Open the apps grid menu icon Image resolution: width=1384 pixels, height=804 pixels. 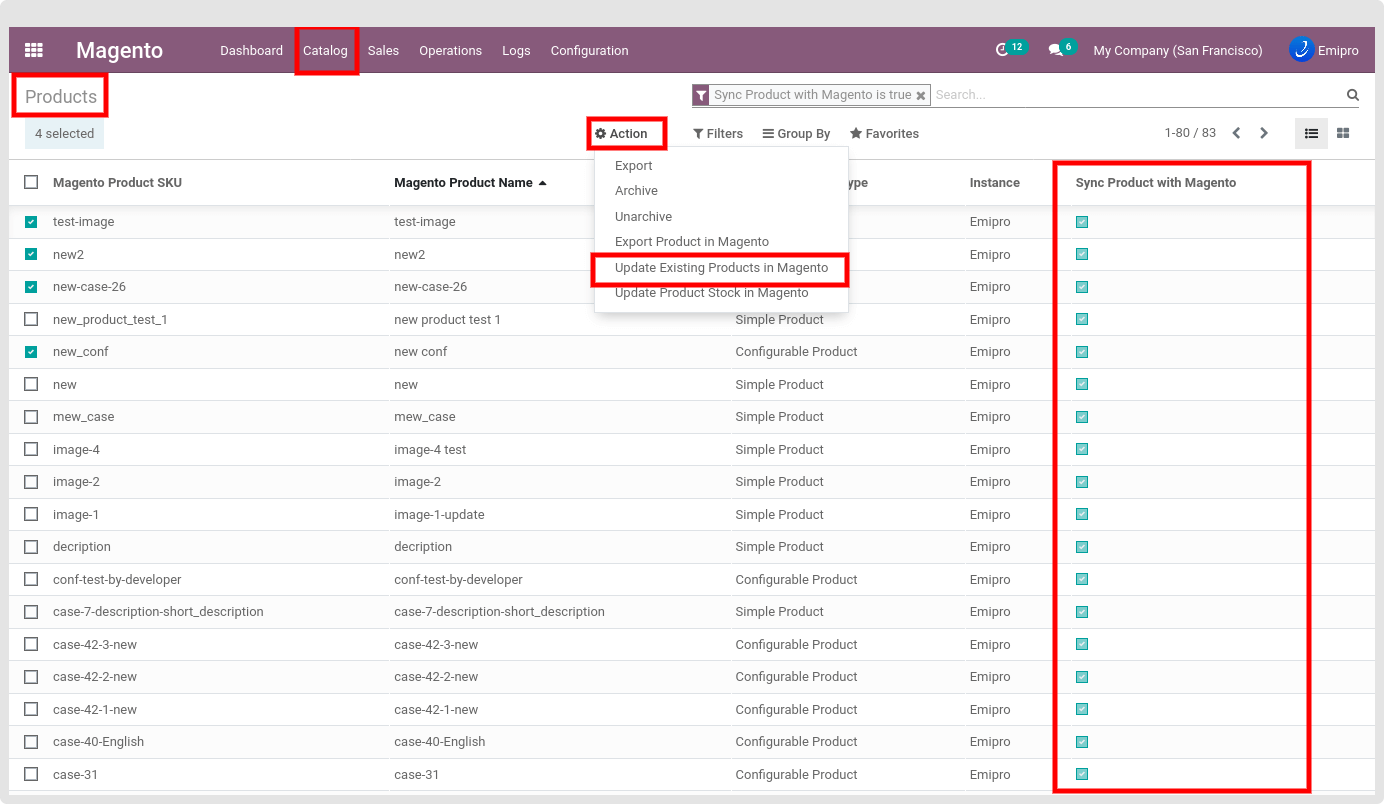pos(34,50)
